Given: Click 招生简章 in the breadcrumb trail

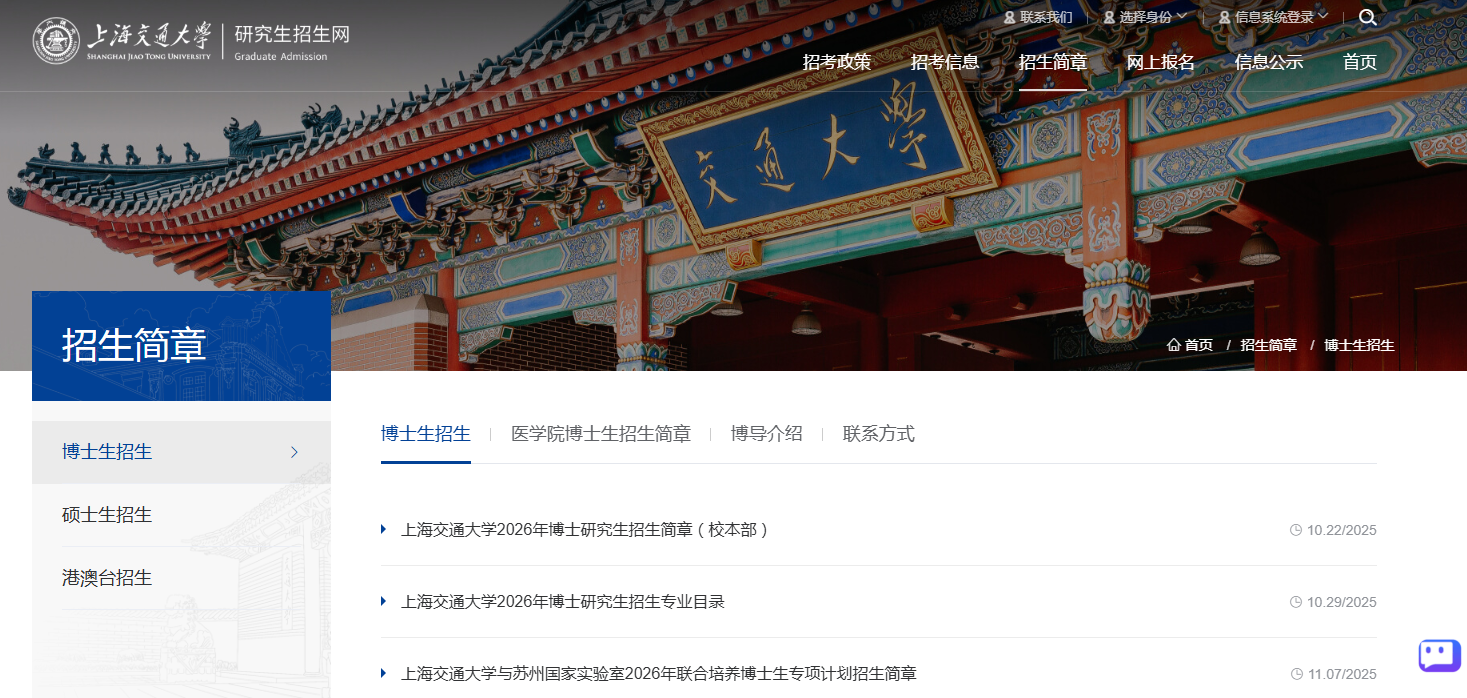Looking at the screenshot, I should [x=1268, y=345].
